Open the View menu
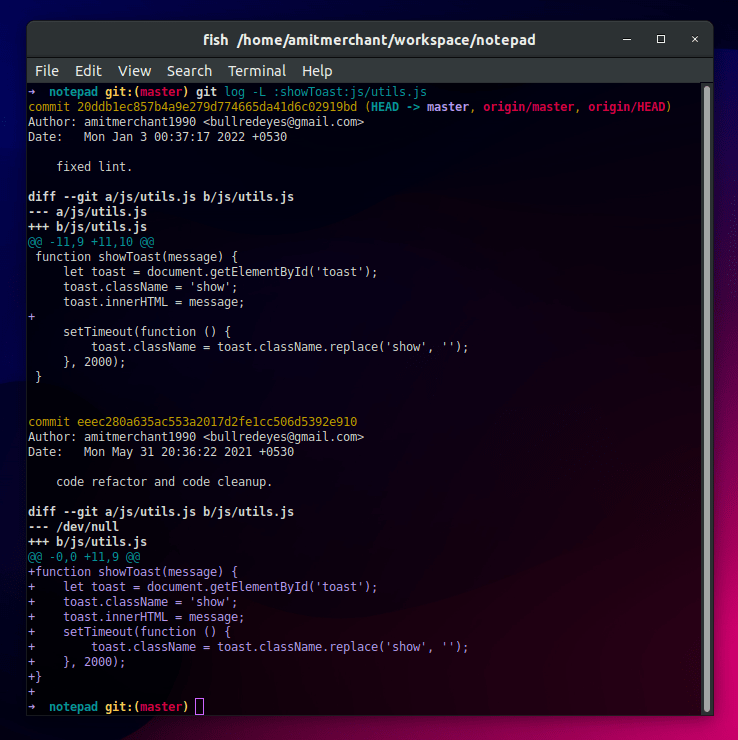The width and height of the screenshot is (738, 740). [x=134, y=71]
